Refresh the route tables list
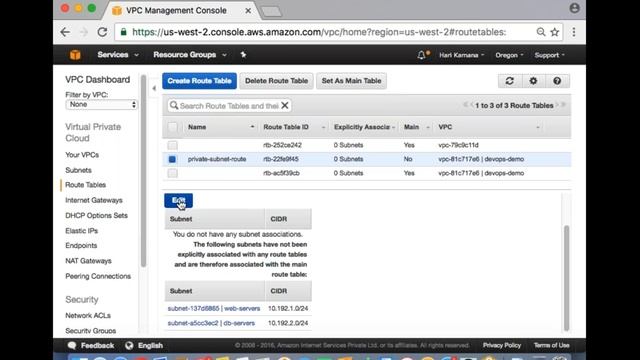This screenshot has height=360, width=640. (x=509, y=81)
